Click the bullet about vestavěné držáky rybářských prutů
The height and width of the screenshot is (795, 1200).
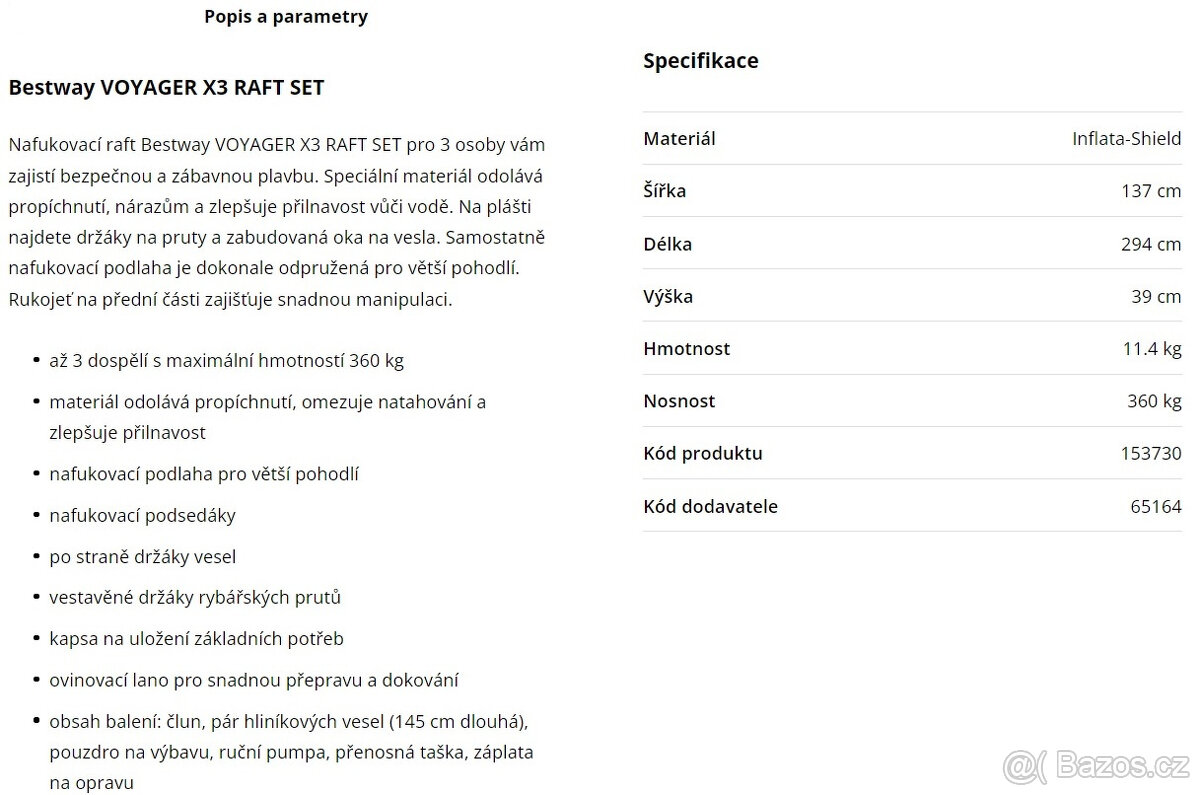(195, 598)
